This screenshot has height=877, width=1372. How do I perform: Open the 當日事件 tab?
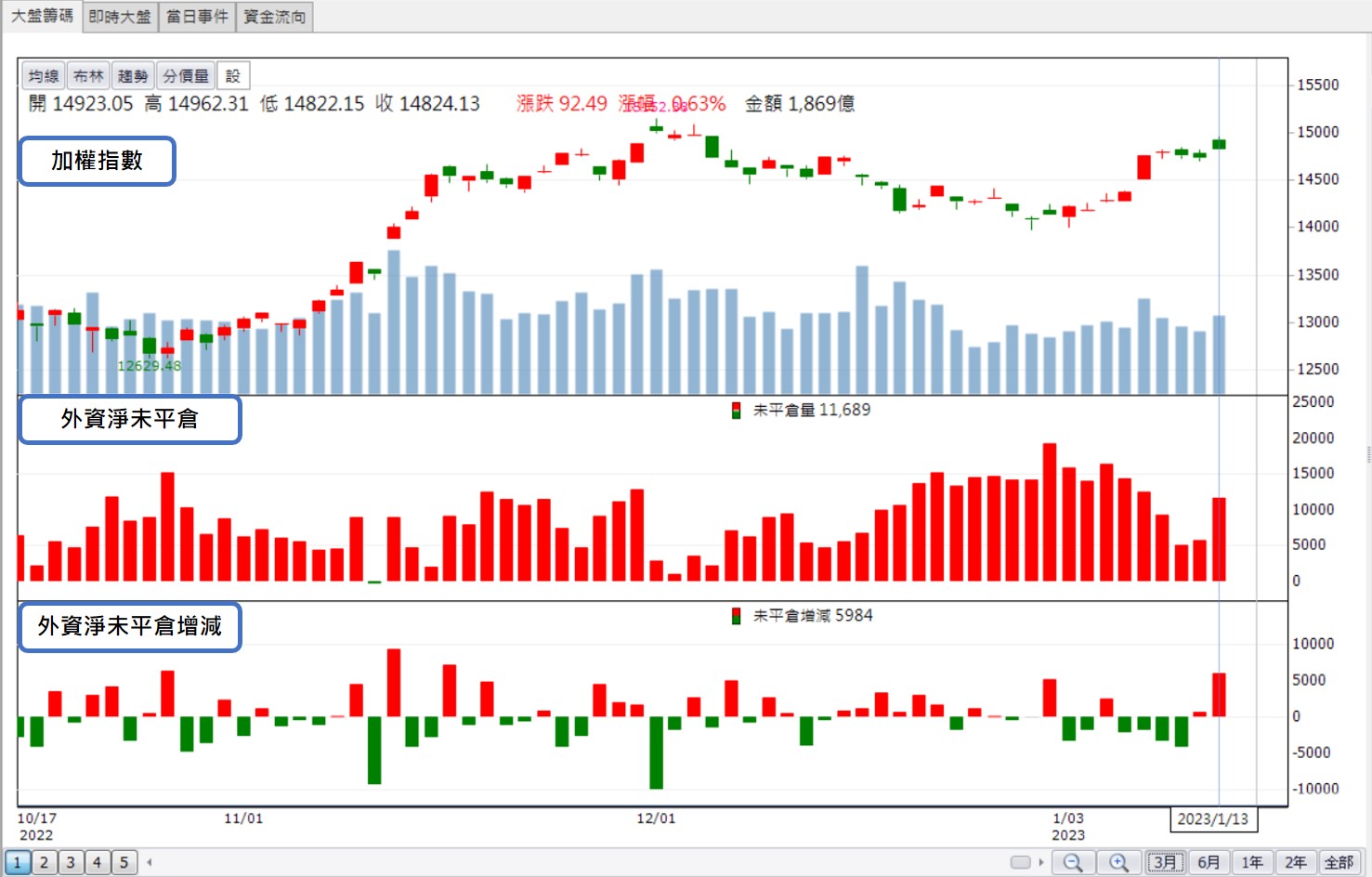[x=197, y=17]
